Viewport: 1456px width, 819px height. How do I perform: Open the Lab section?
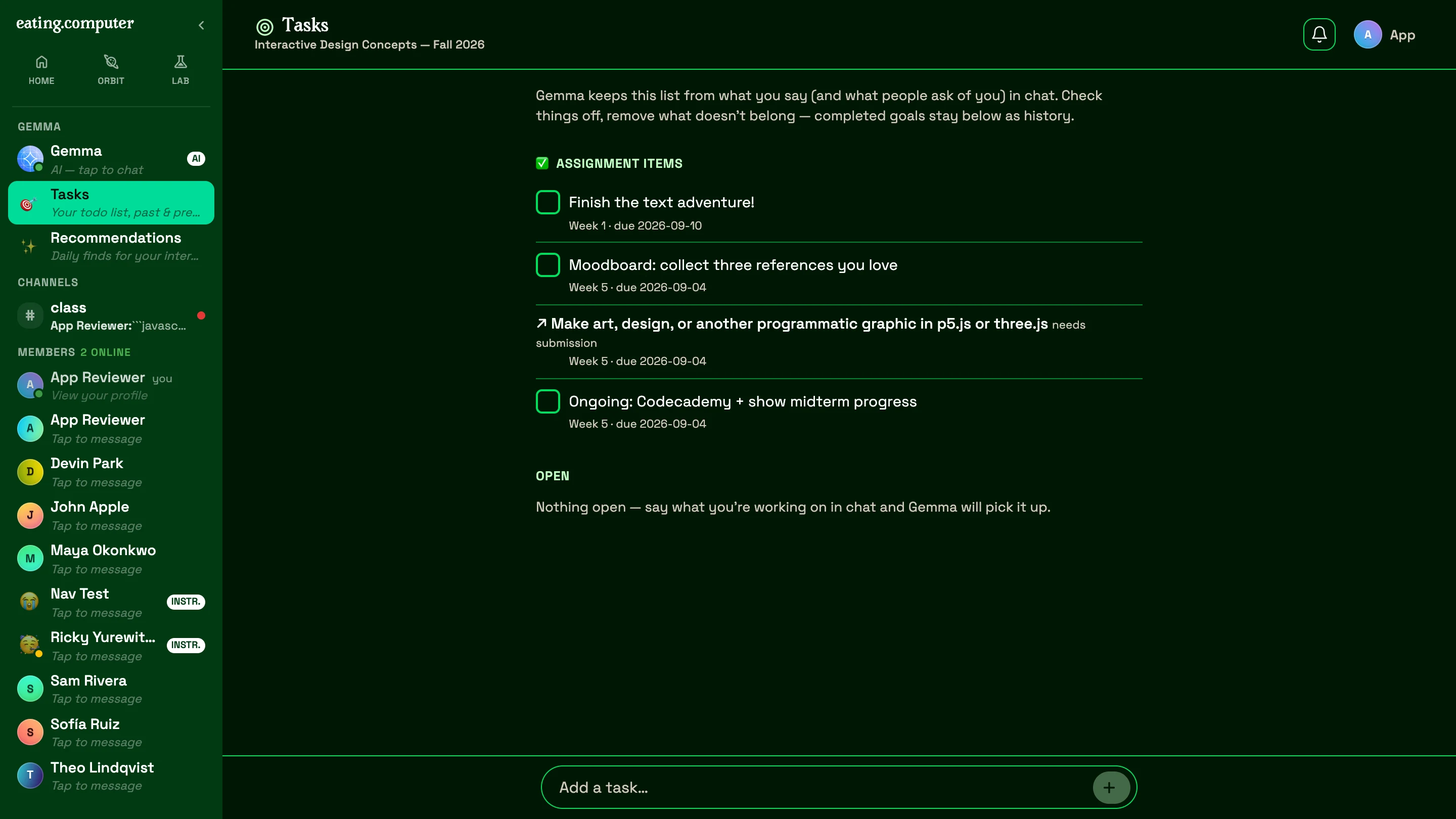[180, 70]
